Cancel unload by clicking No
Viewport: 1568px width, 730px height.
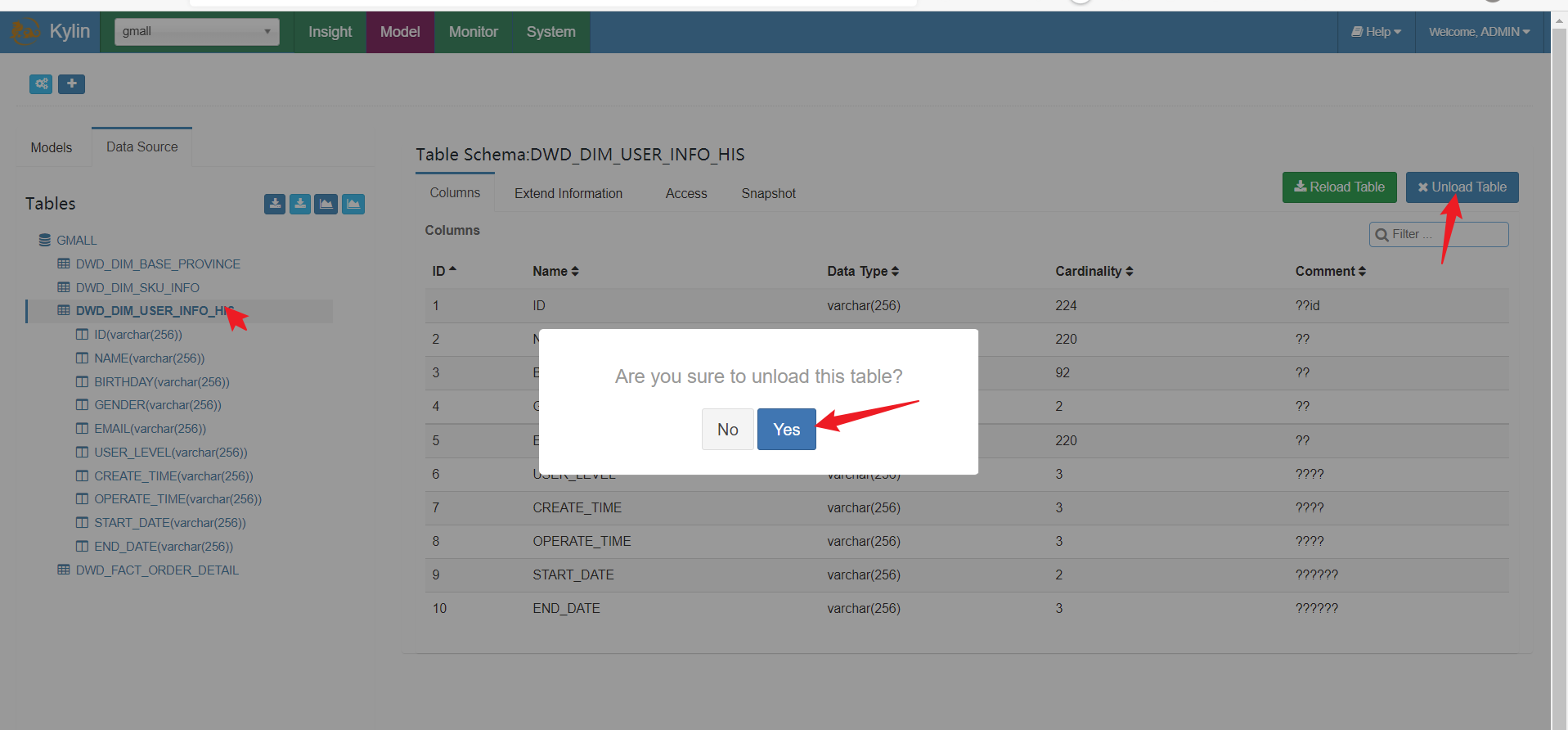(728, 429)
